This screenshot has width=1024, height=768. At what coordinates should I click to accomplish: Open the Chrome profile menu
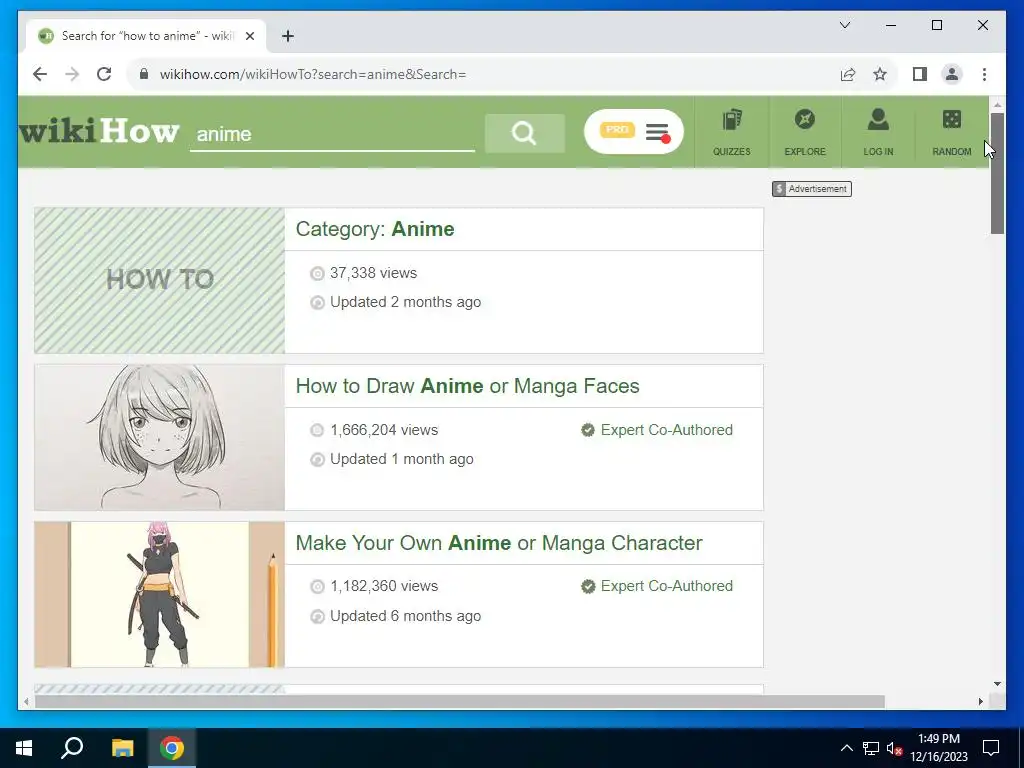click(952, 74)
